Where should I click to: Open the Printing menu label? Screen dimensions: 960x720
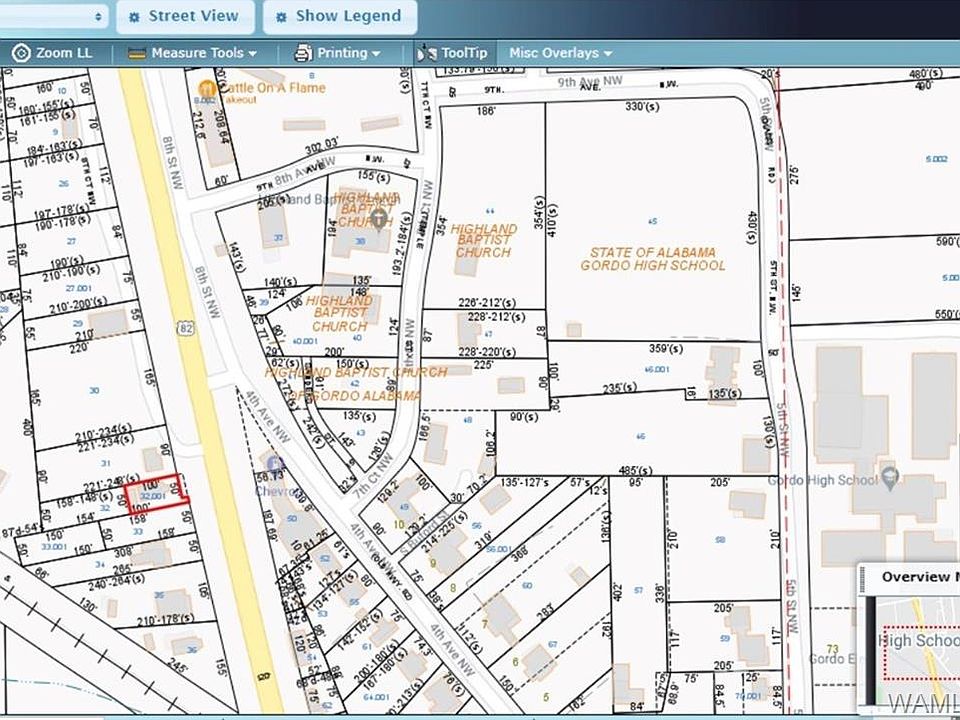tap(342, 53)
